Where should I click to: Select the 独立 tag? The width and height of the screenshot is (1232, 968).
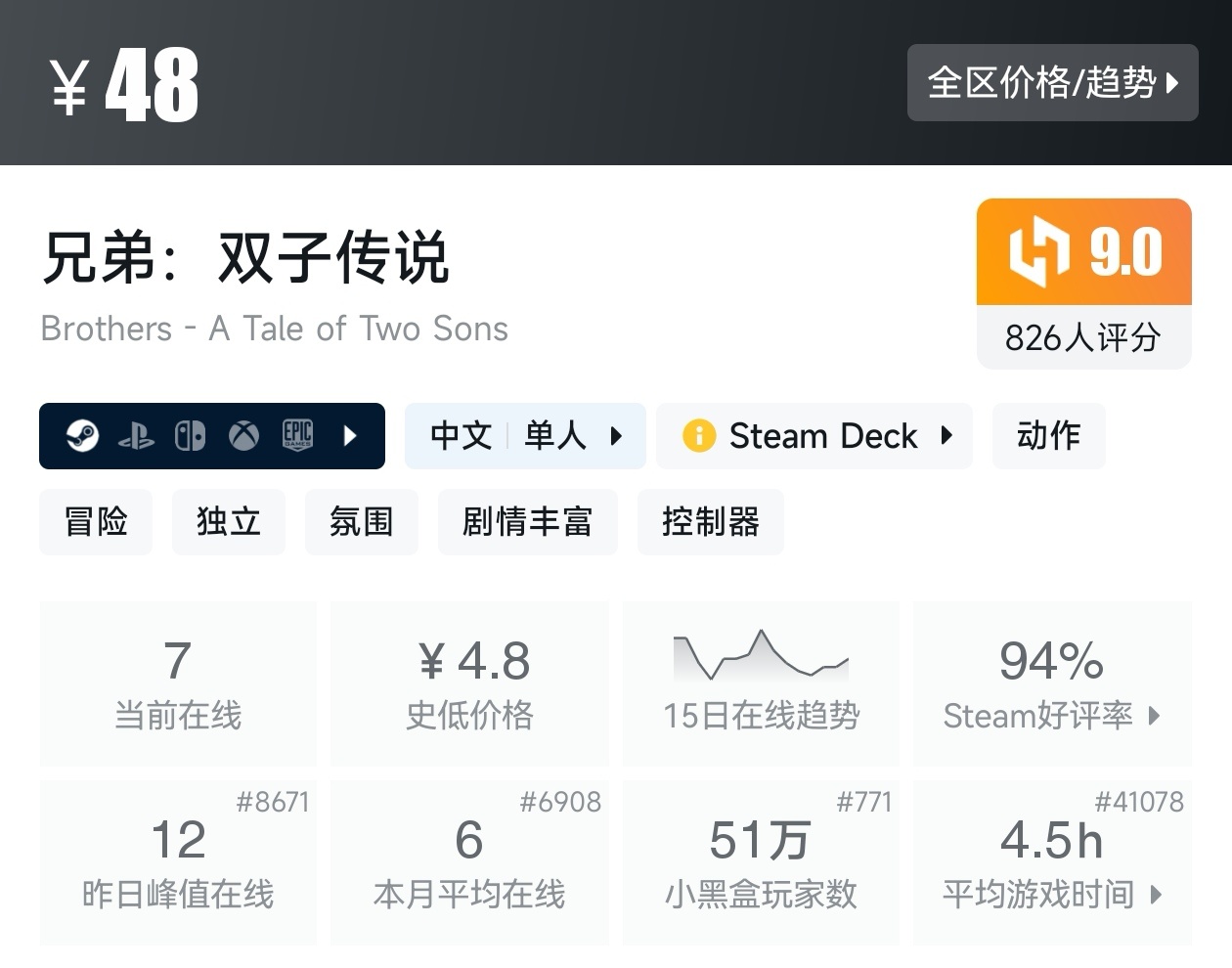(x=229, y=522)
